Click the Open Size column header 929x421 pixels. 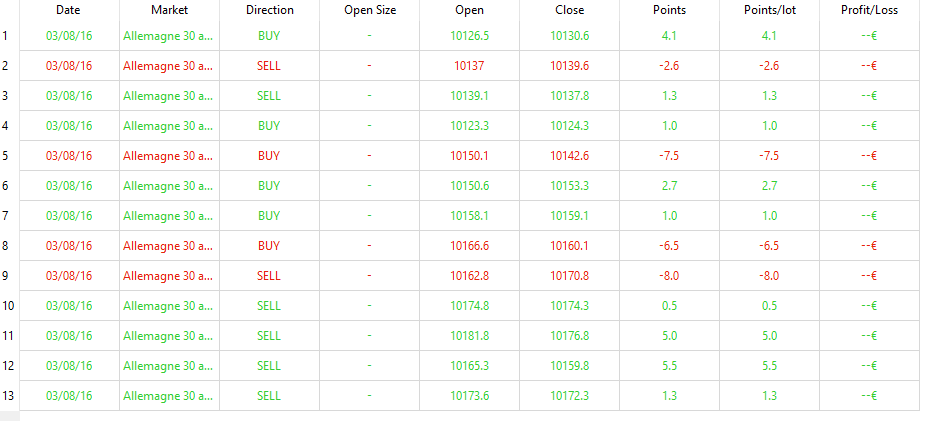[x=369, y=10]
